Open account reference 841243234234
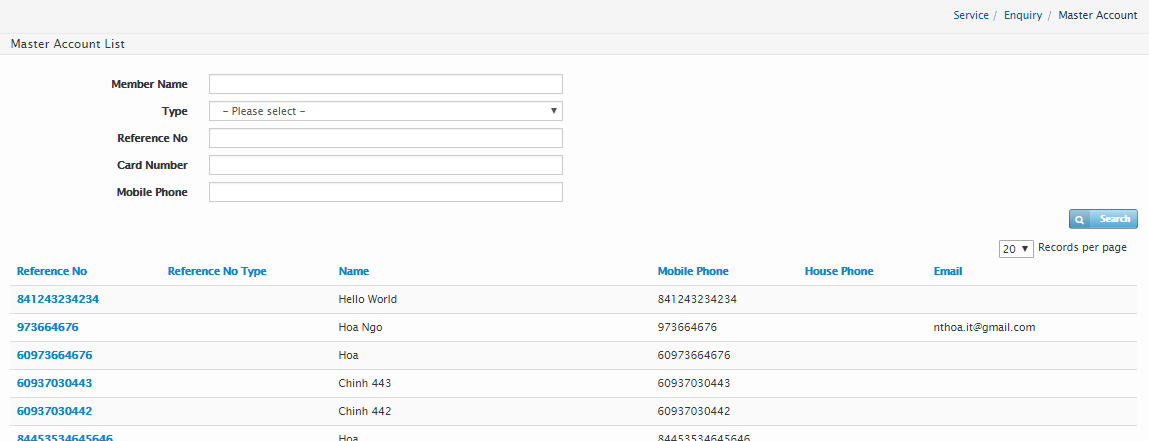 (58, 299)
